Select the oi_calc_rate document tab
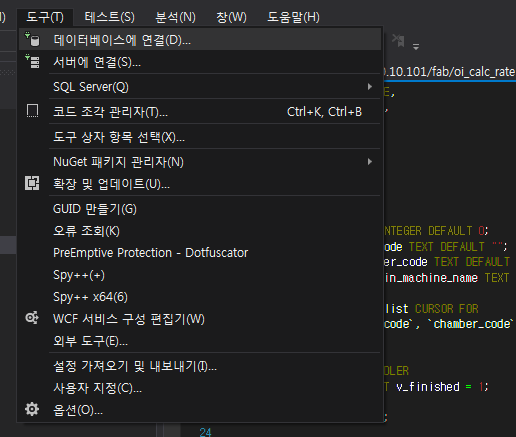 pos(449,72)
